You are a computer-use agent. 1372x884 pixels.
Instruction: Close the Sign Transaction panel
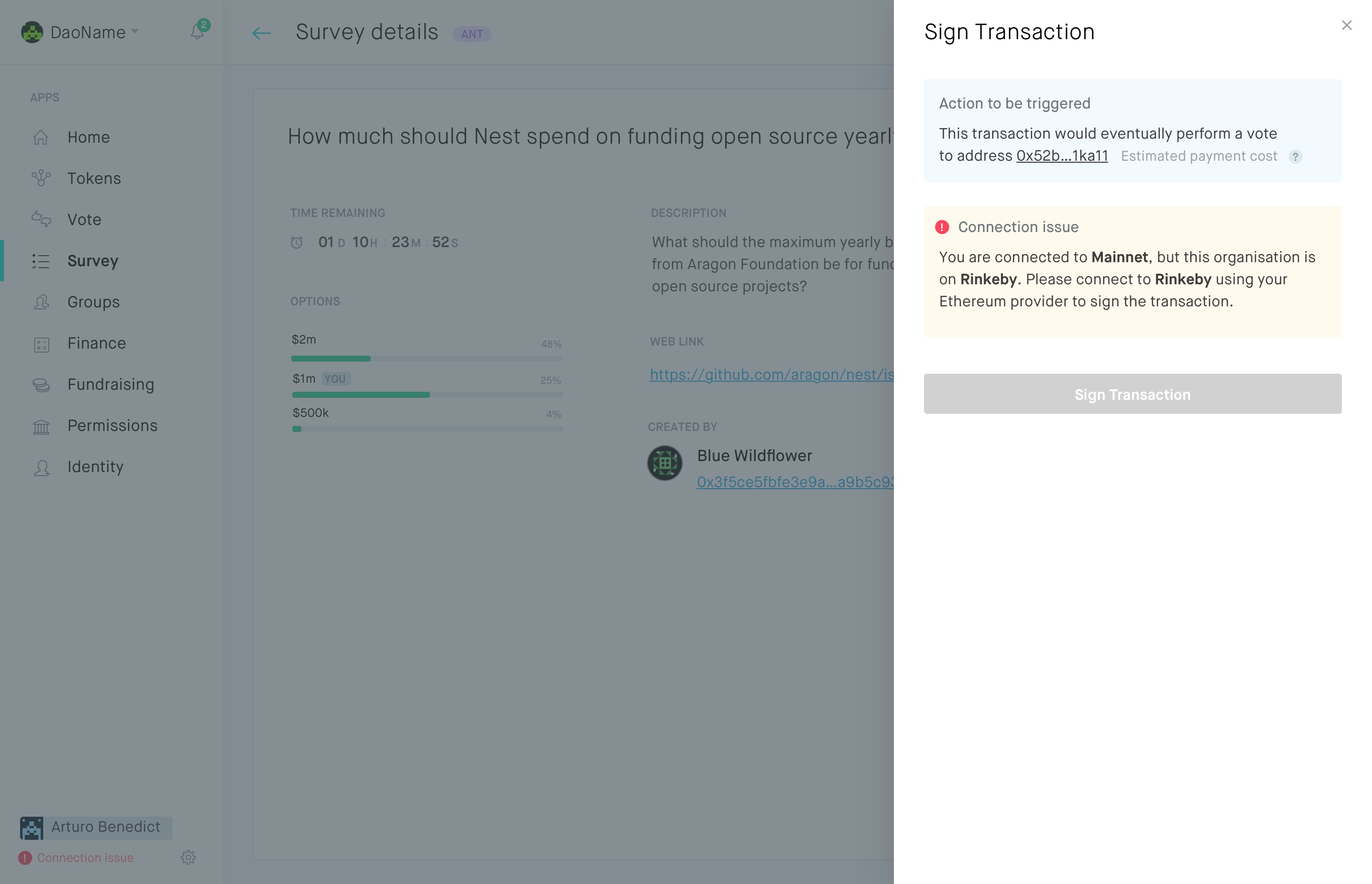[x=1346, y=25]
